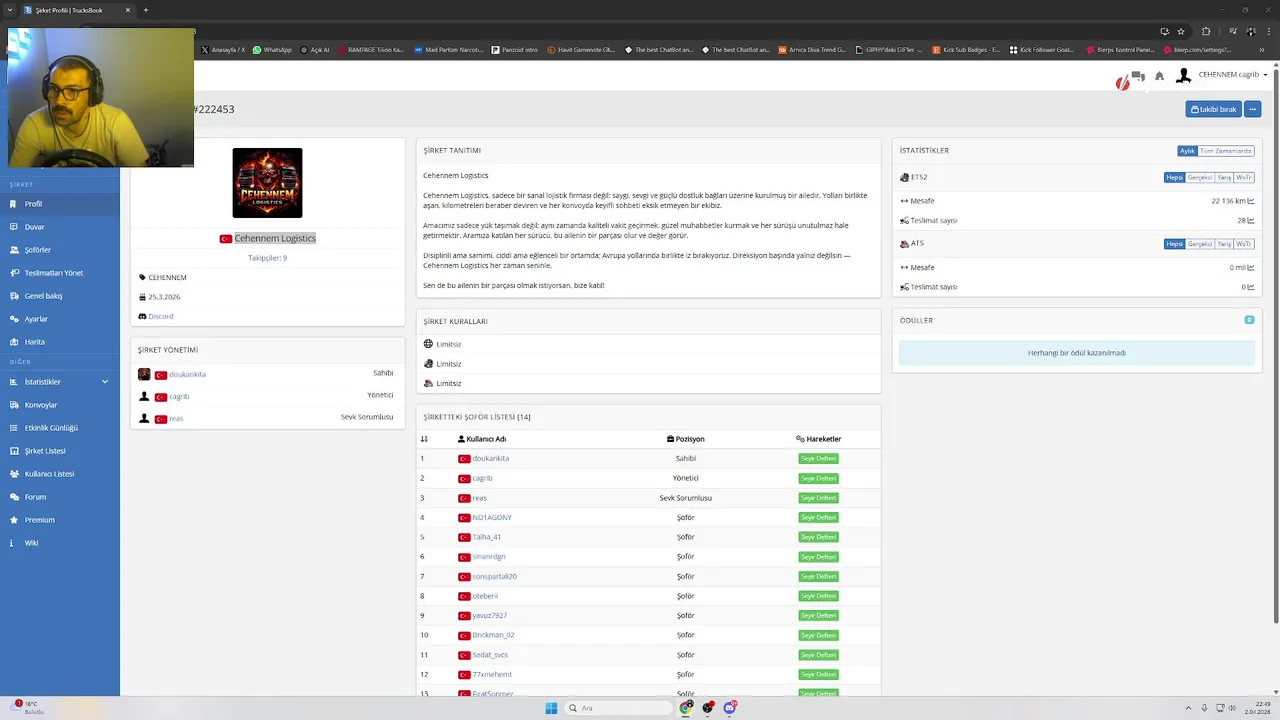Click the chart icon beside 22 136 km
This screenshot has height=720, width=1280.
click(x=1251, y=201)
